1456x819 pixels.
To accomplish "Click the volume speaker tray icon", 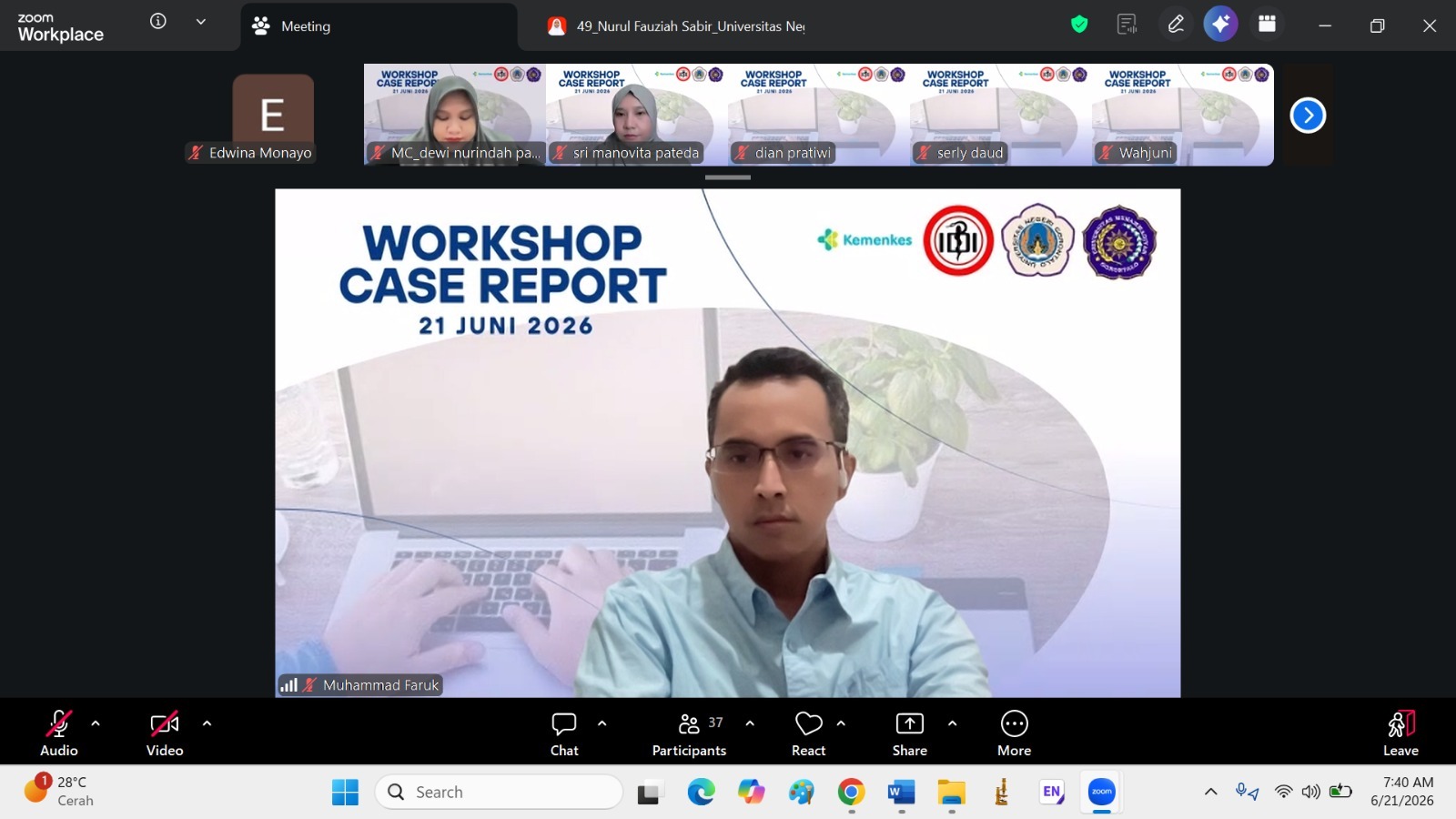I will (1310, 792).
